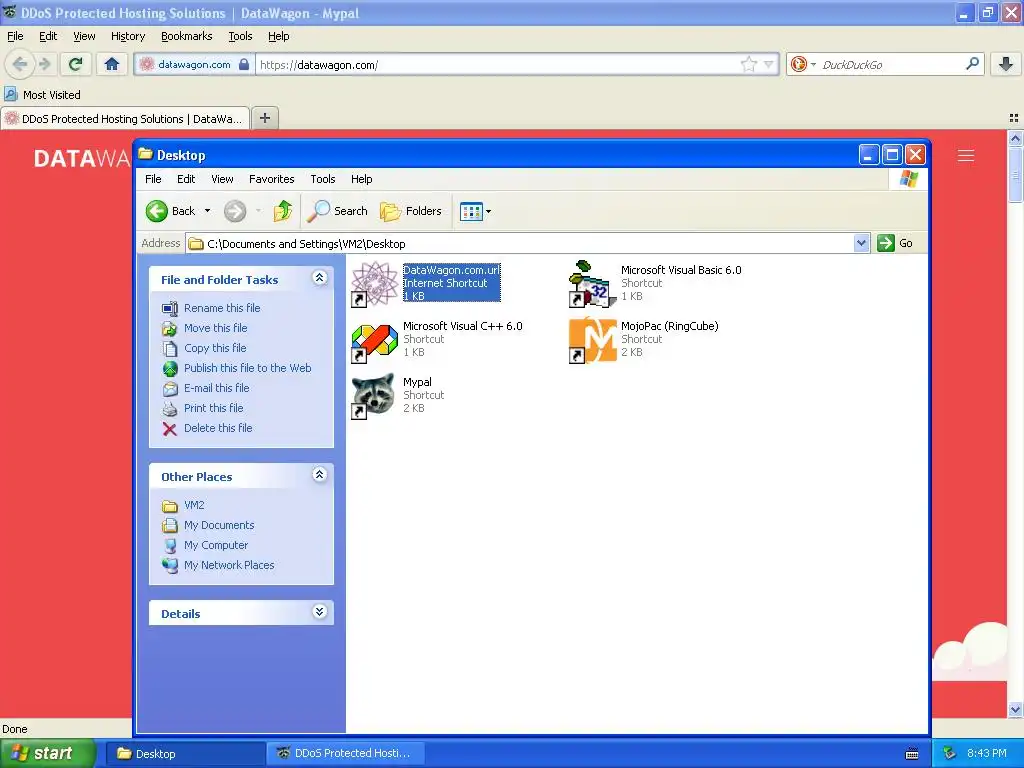Open search engine selector DuckDuckGo icon
Screen dimensions: 1024x768
[x=798, y=64]
